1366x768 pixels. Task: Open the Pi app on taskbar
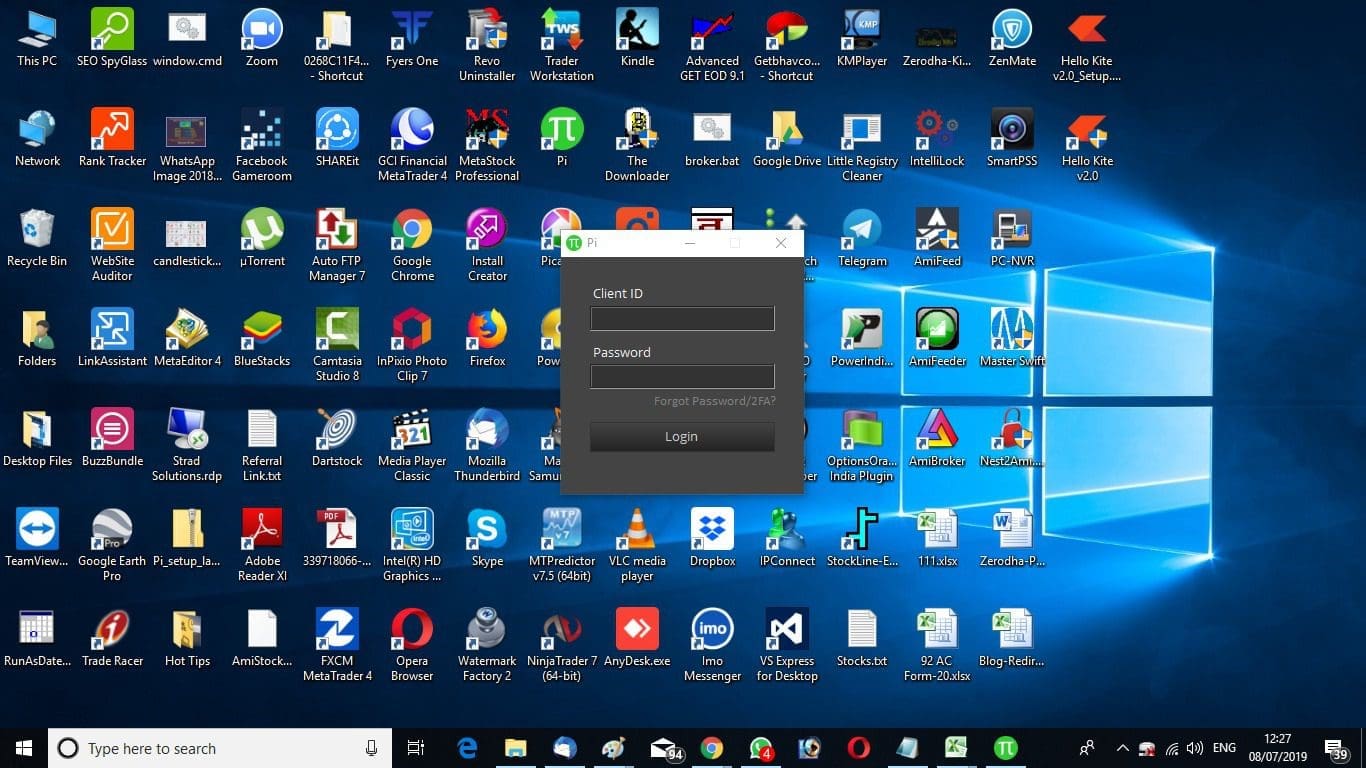coord(1005,748)
